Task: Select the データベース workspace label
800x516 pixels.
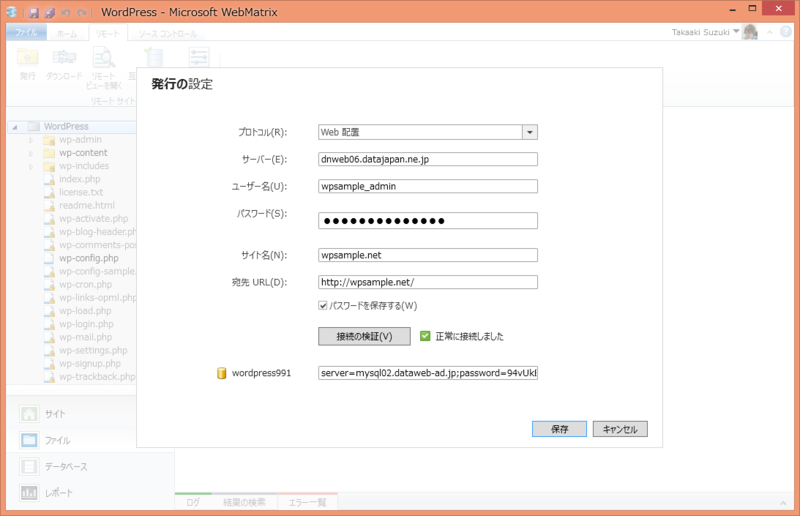Action: tap(66, 466)
